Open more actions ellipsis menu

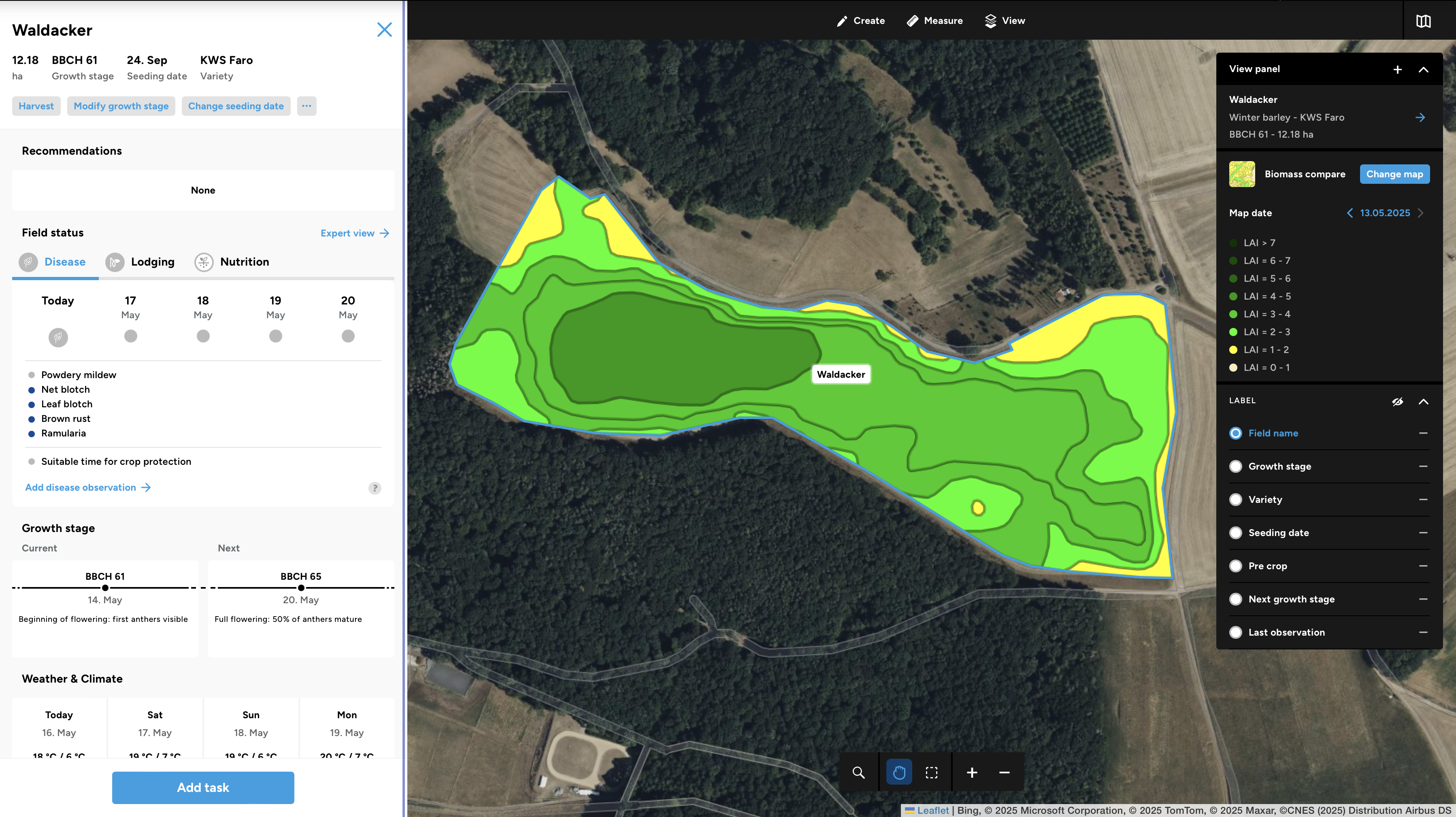(x=307, y=106)
